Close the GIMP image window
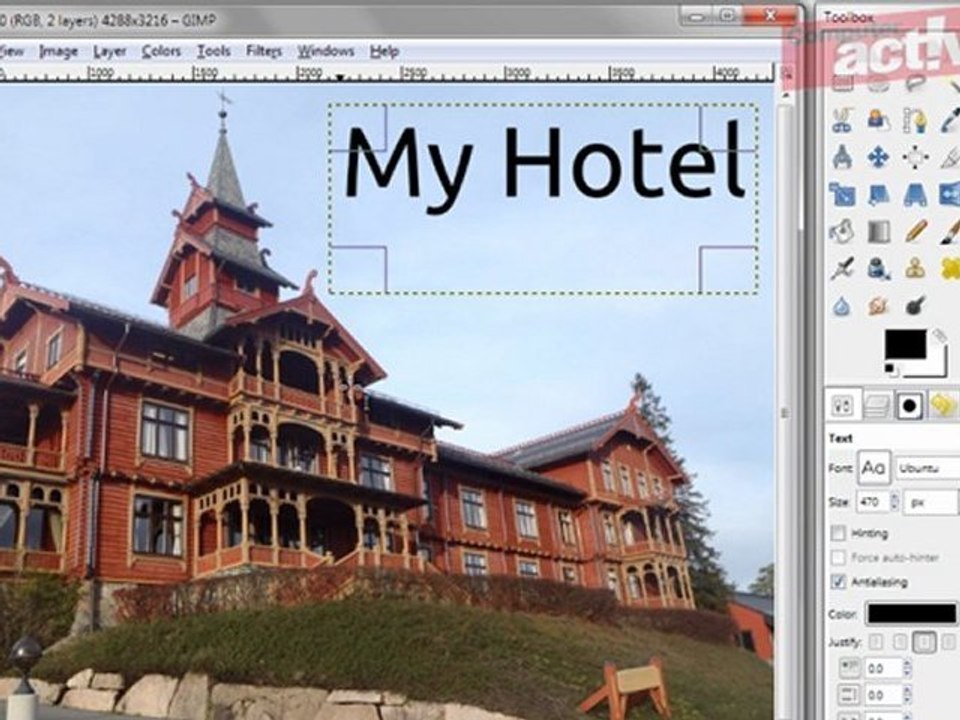The height and width of the screenshot is (720, 960). tap(770, 15)
